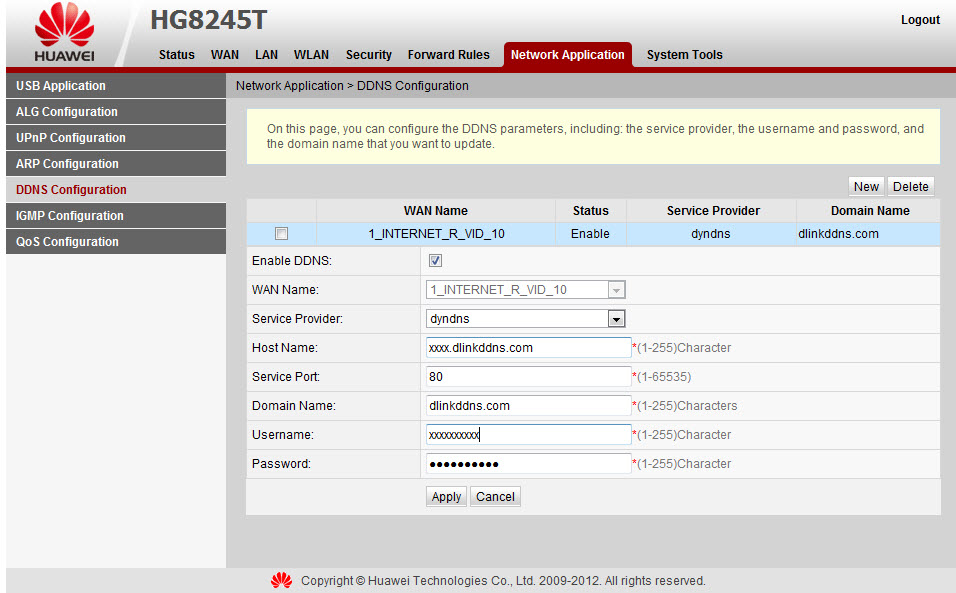Click the breadcrumb Network Application > DDNS Configuration
The image size is (956, 593).
pos(352,86)
